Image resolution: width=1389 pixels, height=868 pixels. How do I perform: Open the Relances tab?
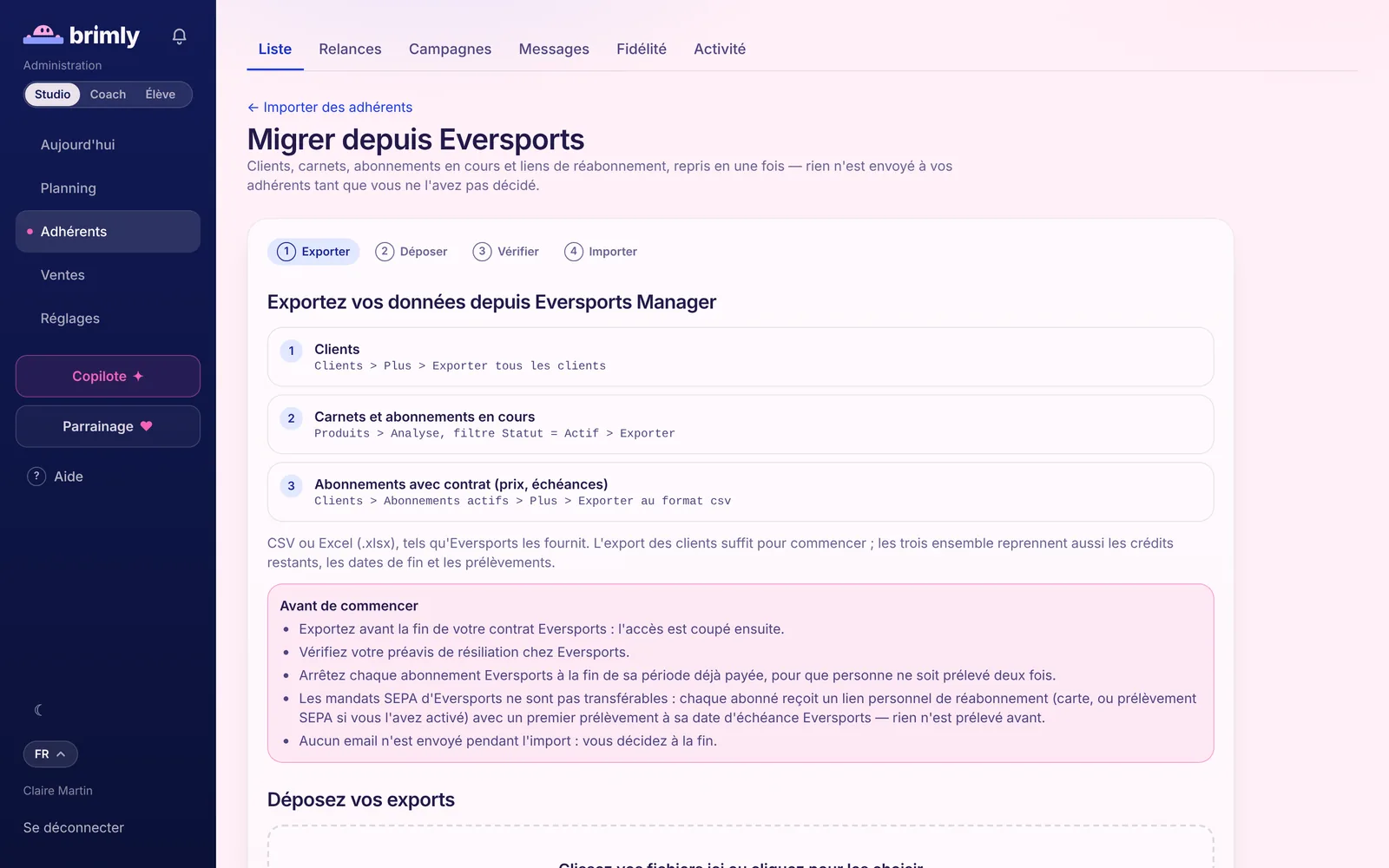(x=350, y=49)
